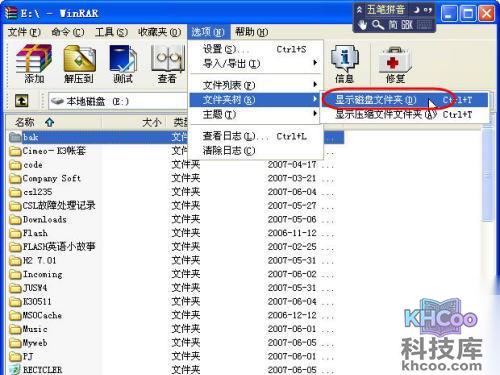Click the 本地磁盘 (E:) address bar
500x375 pixels.
[x=117, y=101]
